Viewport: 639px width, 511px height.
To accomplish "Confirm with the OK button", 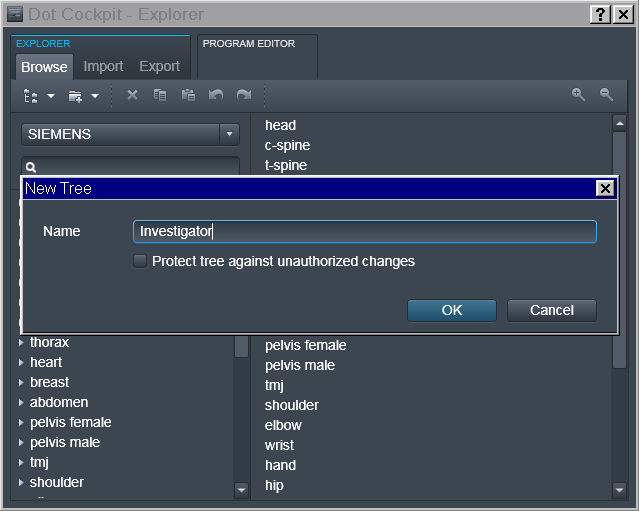I will point(452,311).
